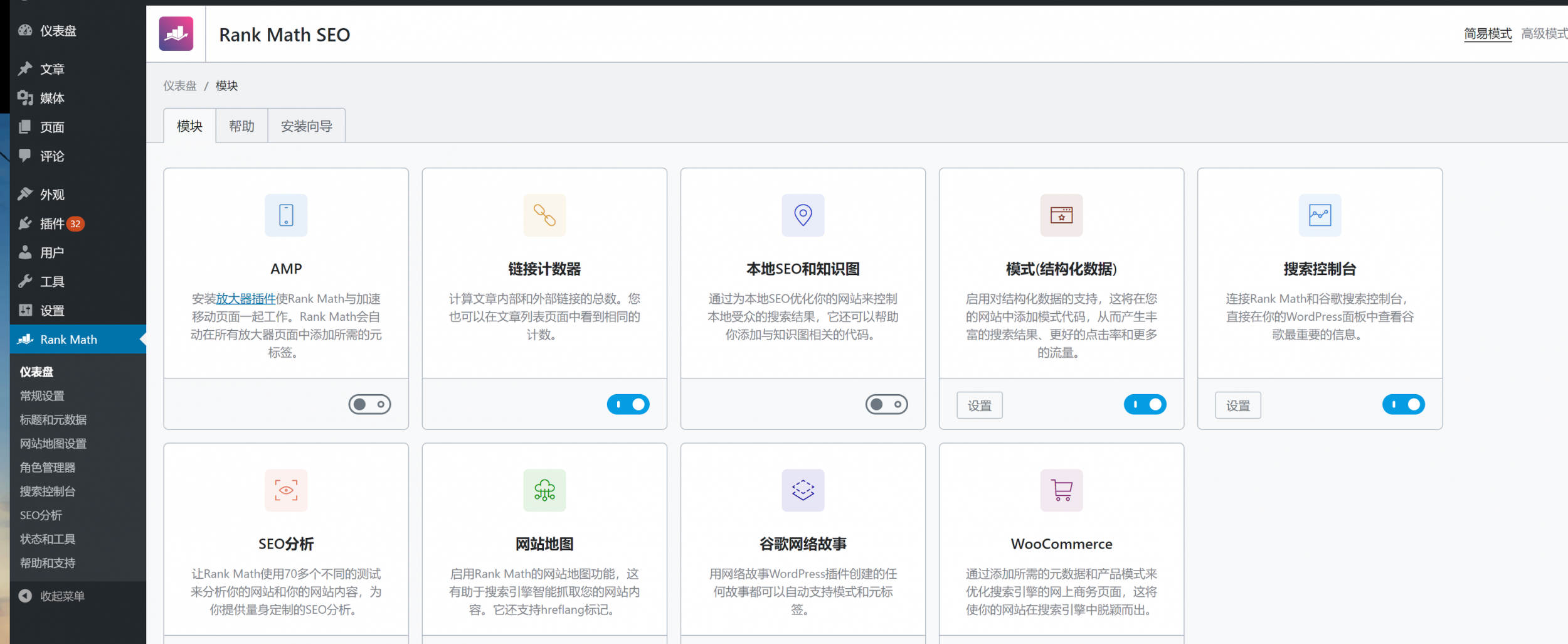Click the 用户 person icon in sidebar
Screen dimensions: 1568x644
(x=25, y=252)
